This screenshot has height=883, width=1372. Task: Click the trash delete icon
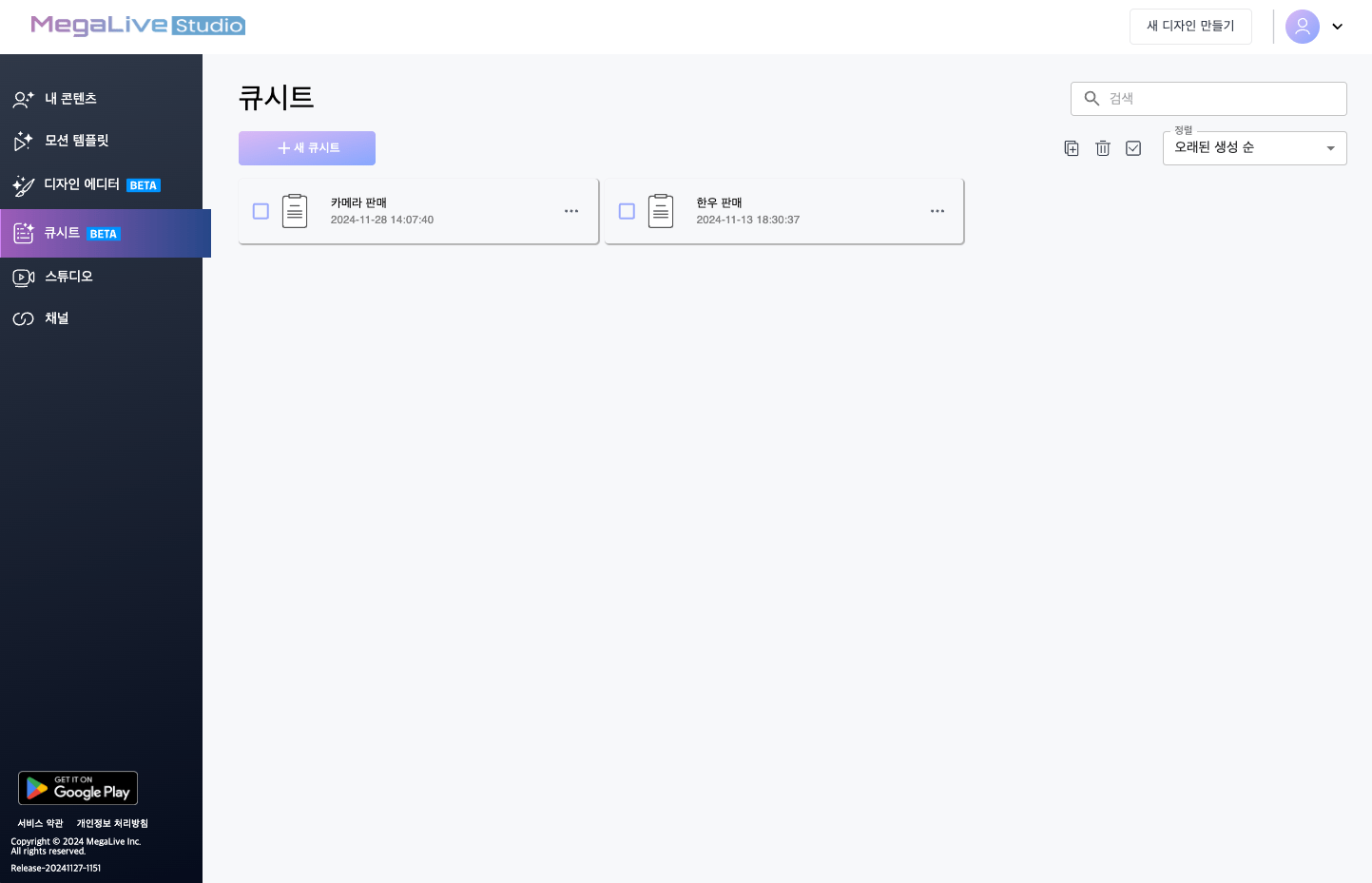tap(1103, 148)
